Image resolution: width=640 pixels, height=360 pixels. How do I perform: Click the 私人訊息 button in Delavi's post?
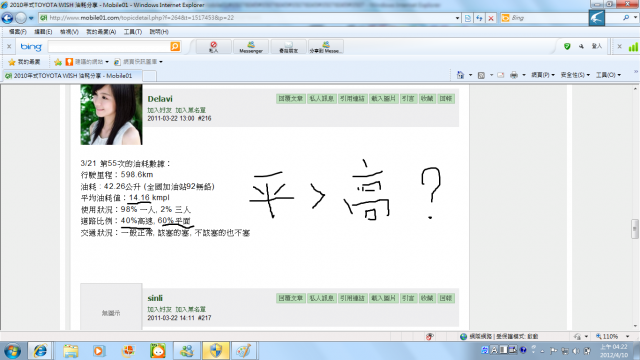click(322, 98)
